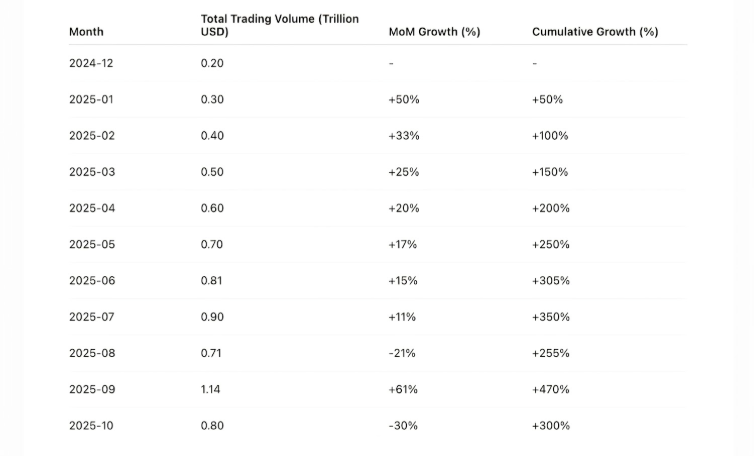Click the +25% MoM growth cell
Screen dimensions: 754x456
[x=404, y=172]
